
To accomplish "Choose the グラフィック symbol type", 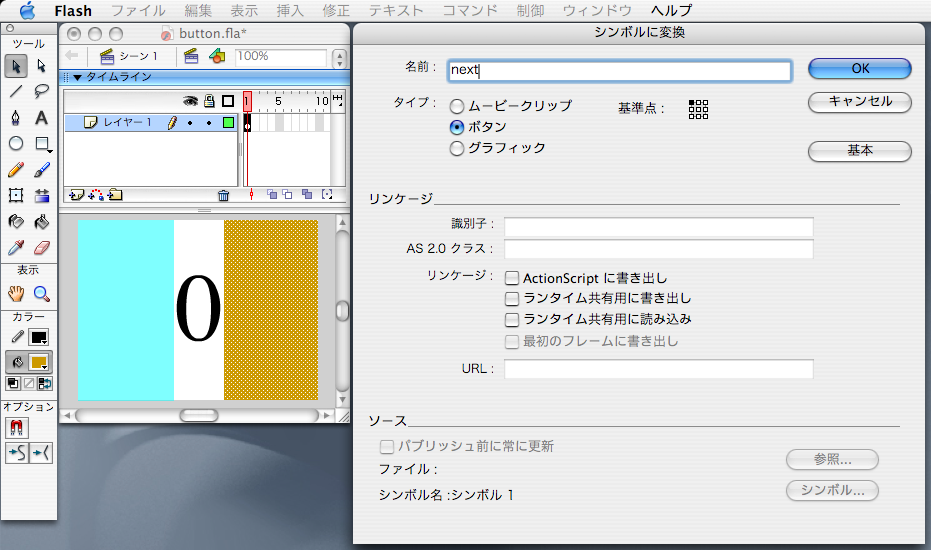I will (457, 148).
